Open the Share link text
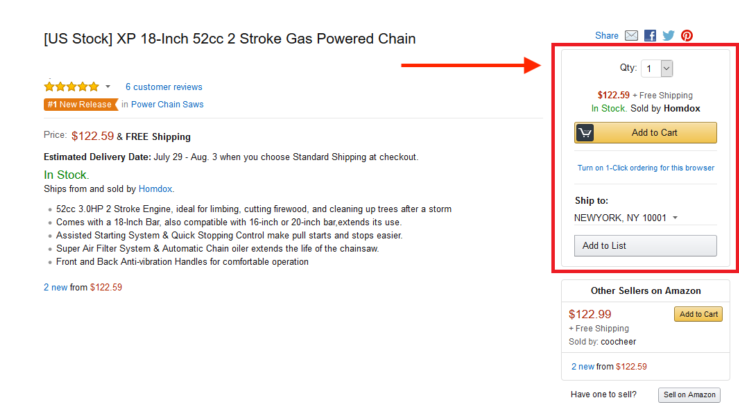 607,36
